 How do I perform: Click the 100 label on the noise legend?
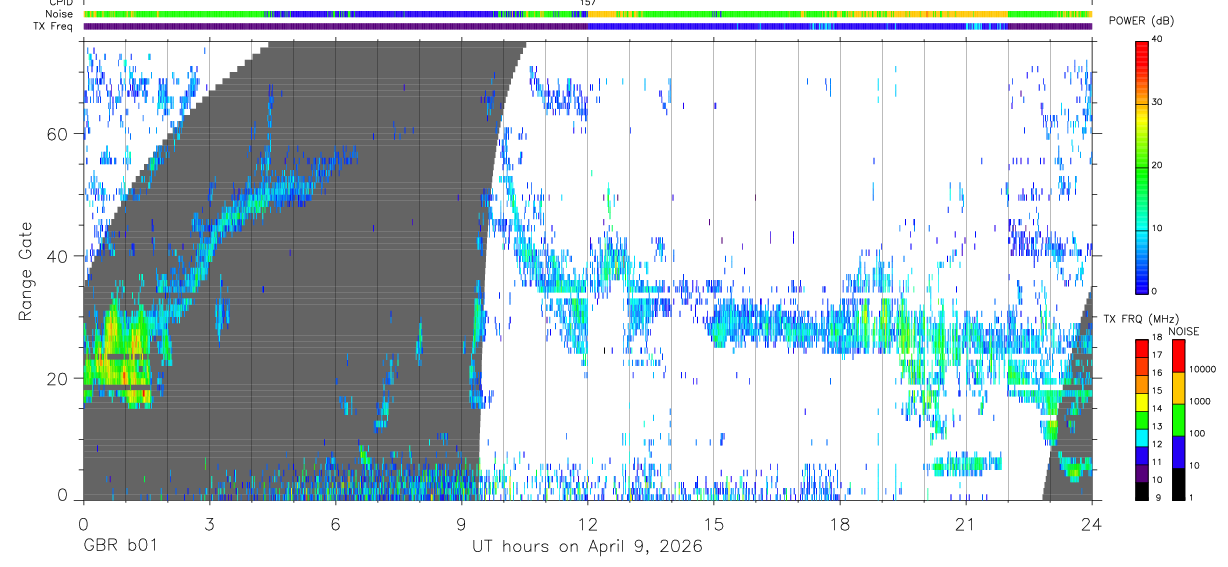pos(1196,433)
